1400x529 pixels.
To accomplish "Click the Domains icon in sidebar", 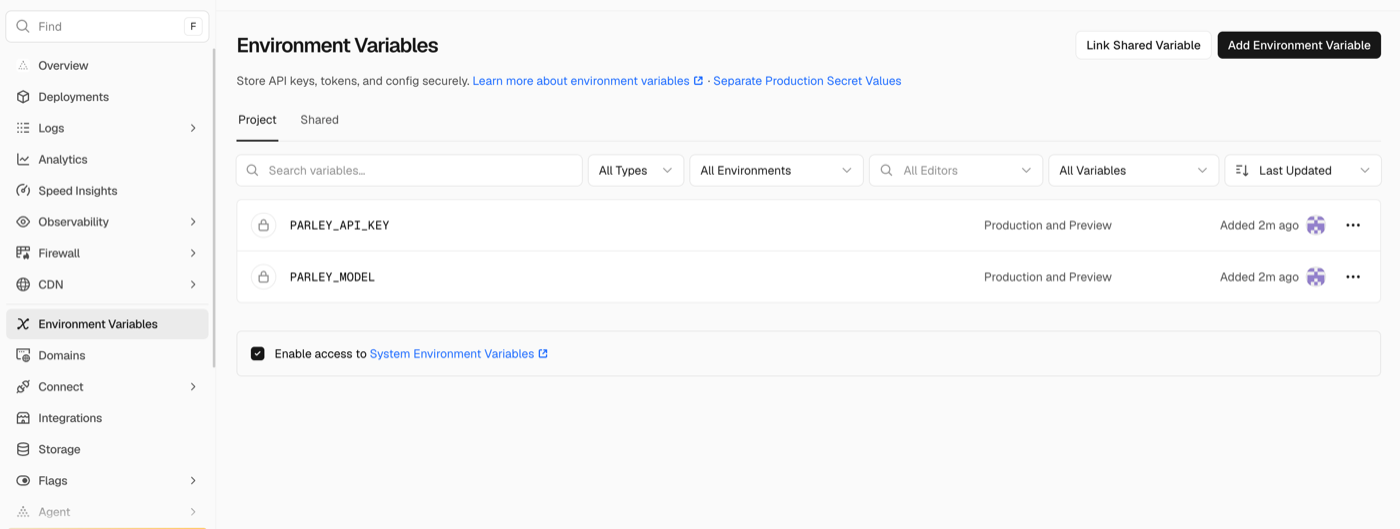I will pyautogui.click(x=23, y=355).
